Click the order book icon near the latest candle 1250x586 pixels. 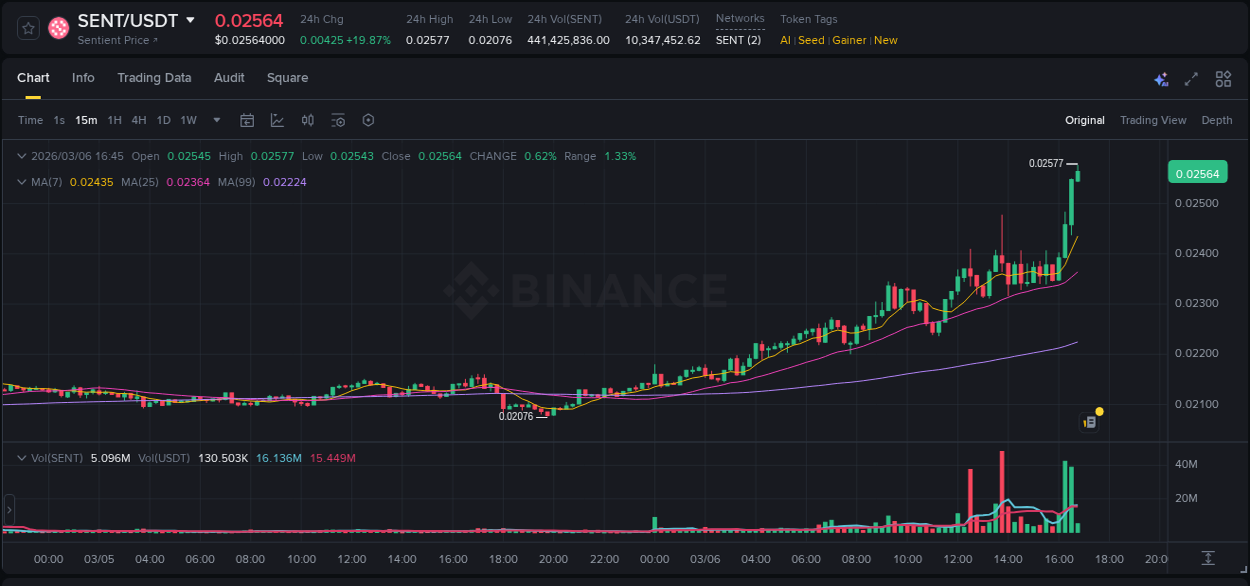coord(1089,421)
